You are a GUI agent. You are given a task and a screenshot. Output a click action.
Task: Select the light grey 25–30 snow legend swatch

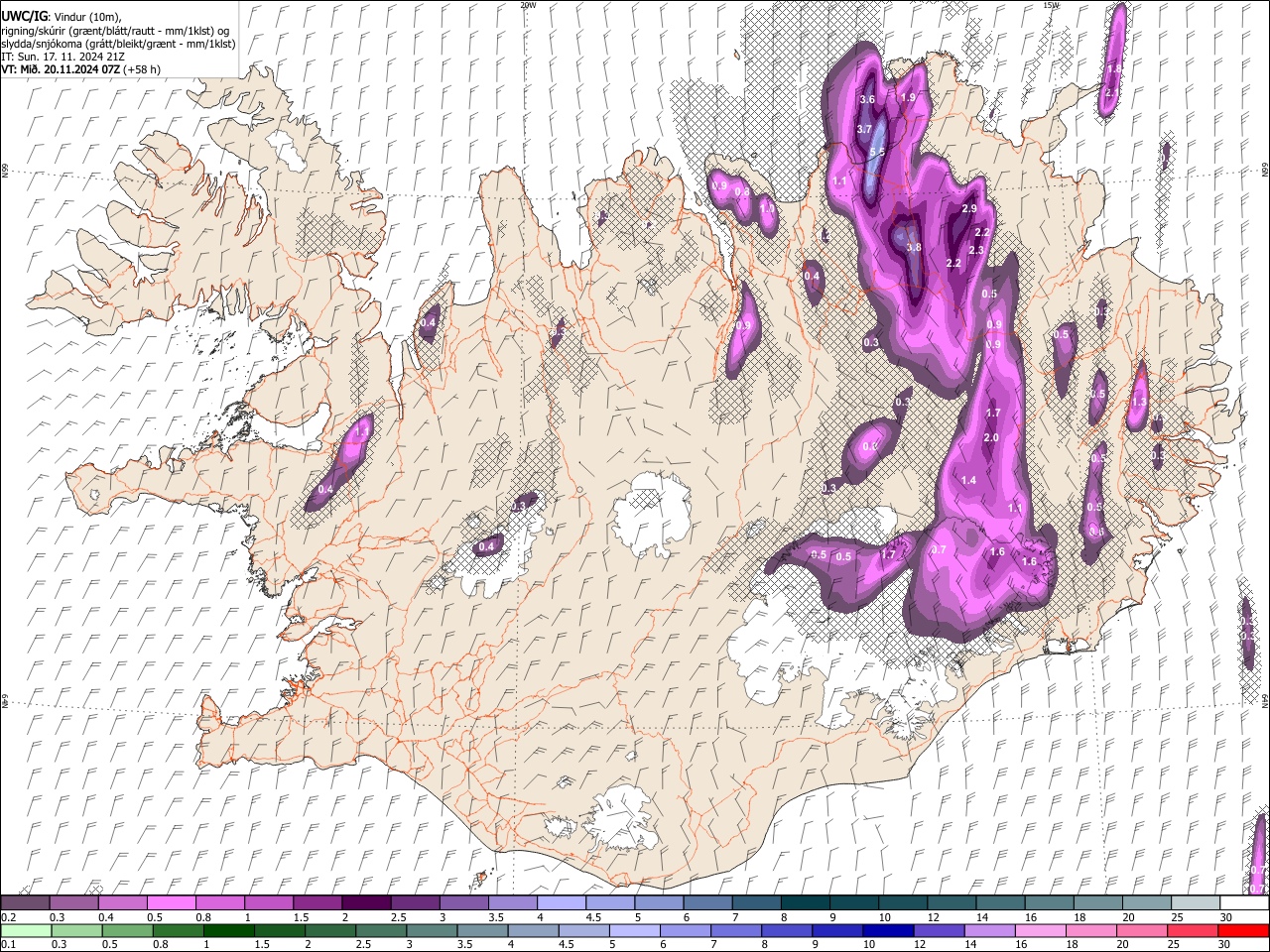[1196, 903]
